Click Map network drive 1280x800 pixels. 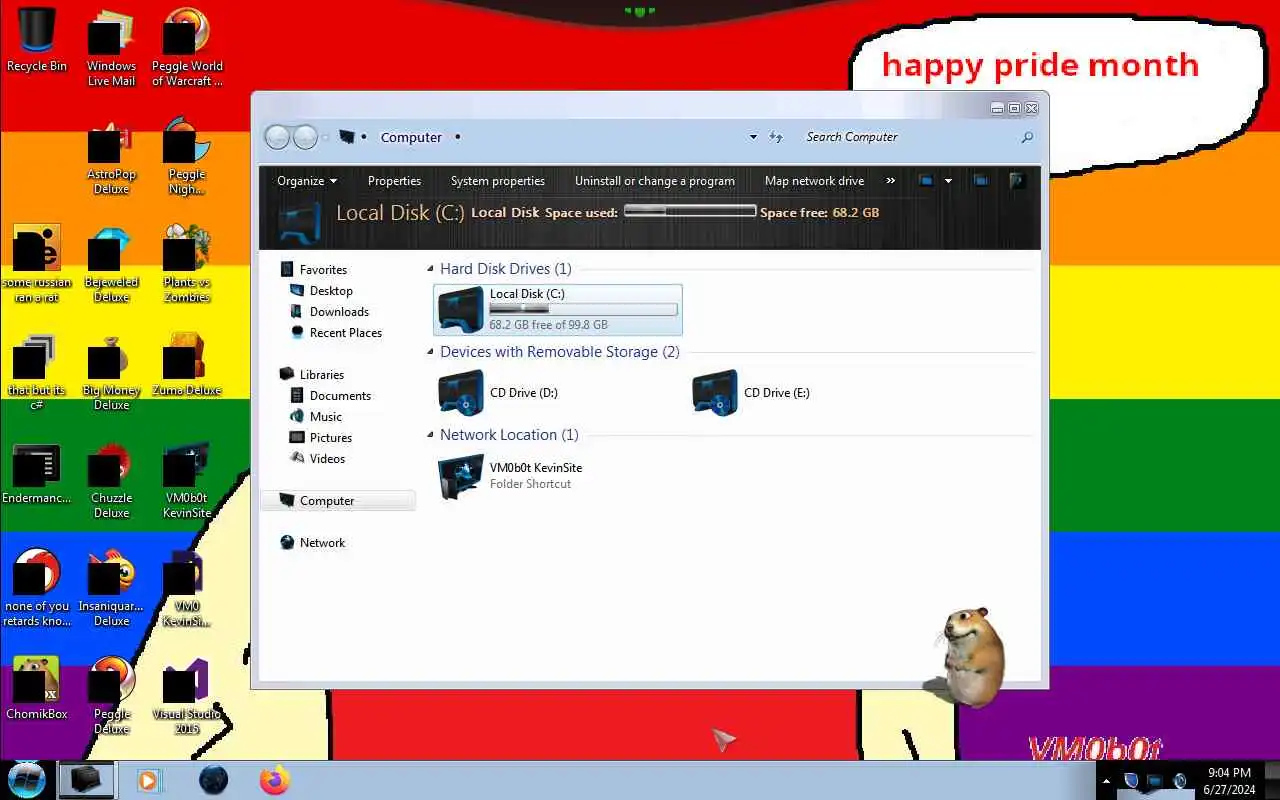[x=814, y=181]
